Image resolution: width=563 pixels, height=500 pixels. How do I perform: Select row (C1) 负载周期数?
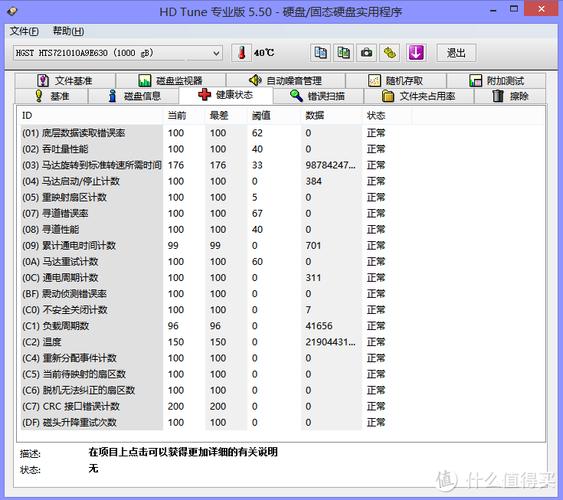pos(215,326)
